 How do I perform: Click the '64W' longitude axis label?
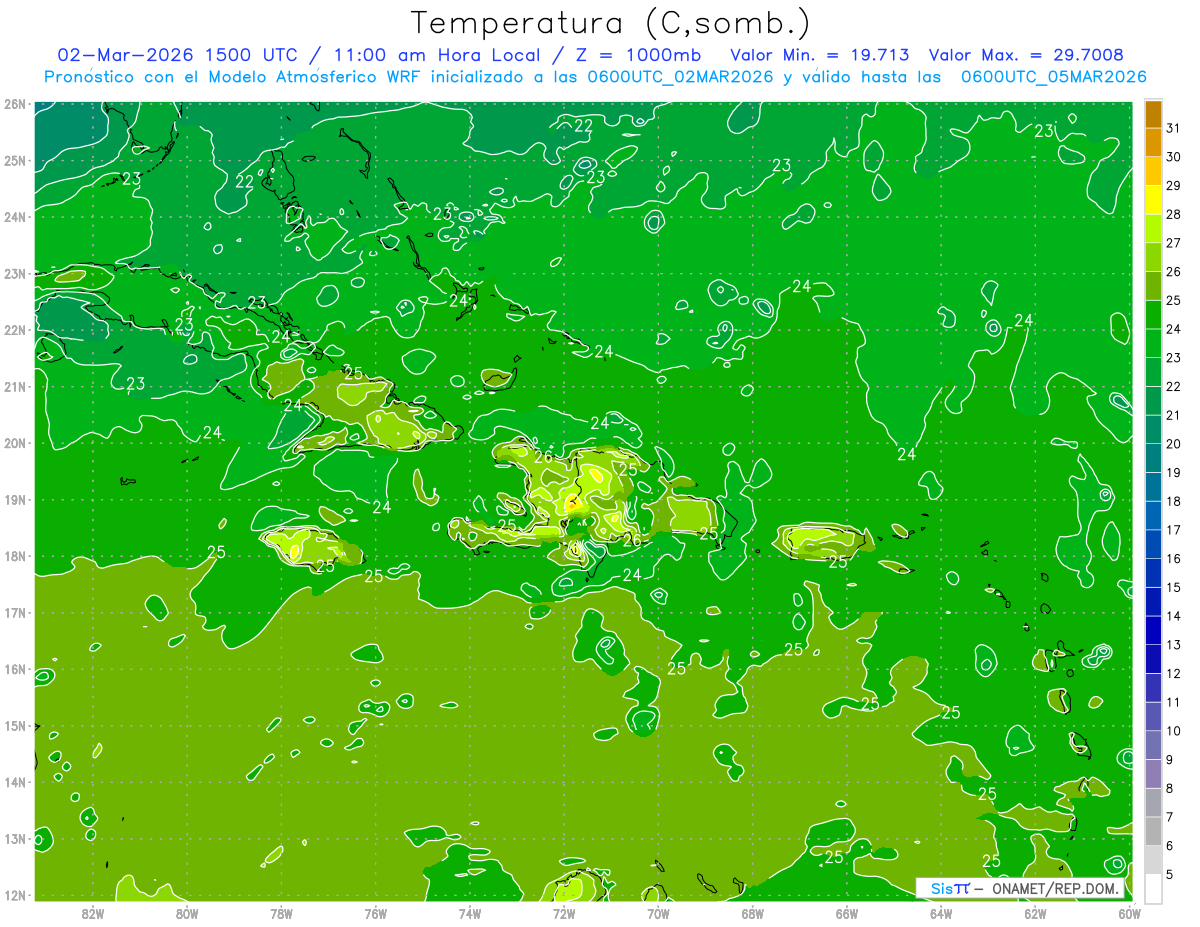pos(941,913)
